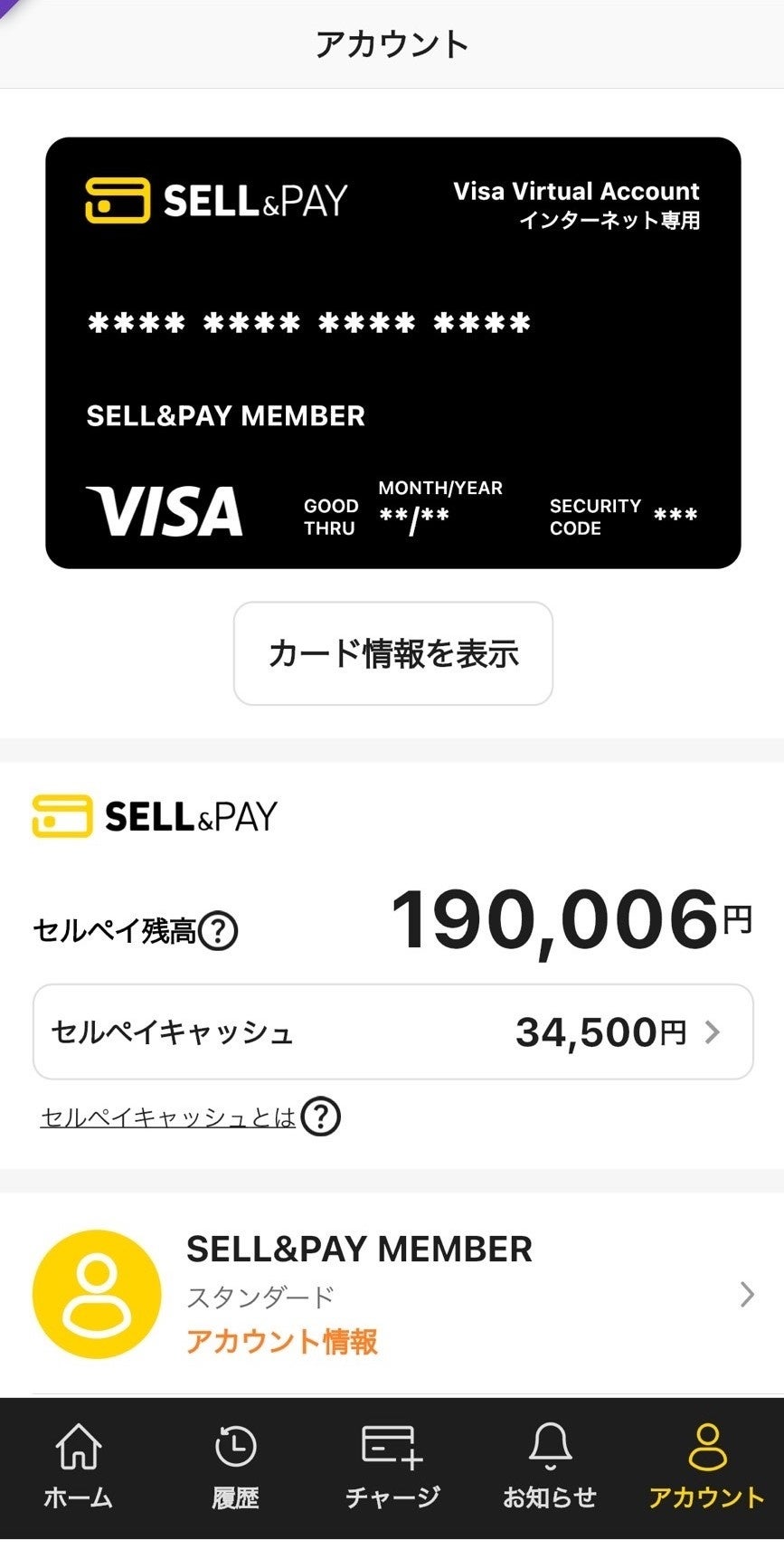This screenshot has height=1559, width=784.
Task: Open the Notifications (お知らせ) bell icon
Action: (549, 1447)
